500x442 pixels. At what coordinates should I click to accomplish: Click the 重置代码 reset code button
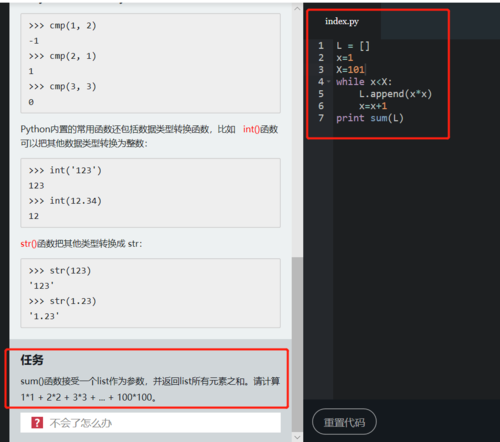click(x=344, y=422)
